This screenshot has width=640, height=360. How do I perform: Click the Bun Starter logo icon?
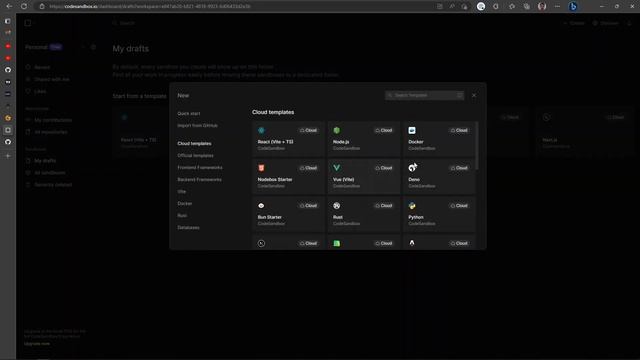pyautogui.click(x=261, y=206)
